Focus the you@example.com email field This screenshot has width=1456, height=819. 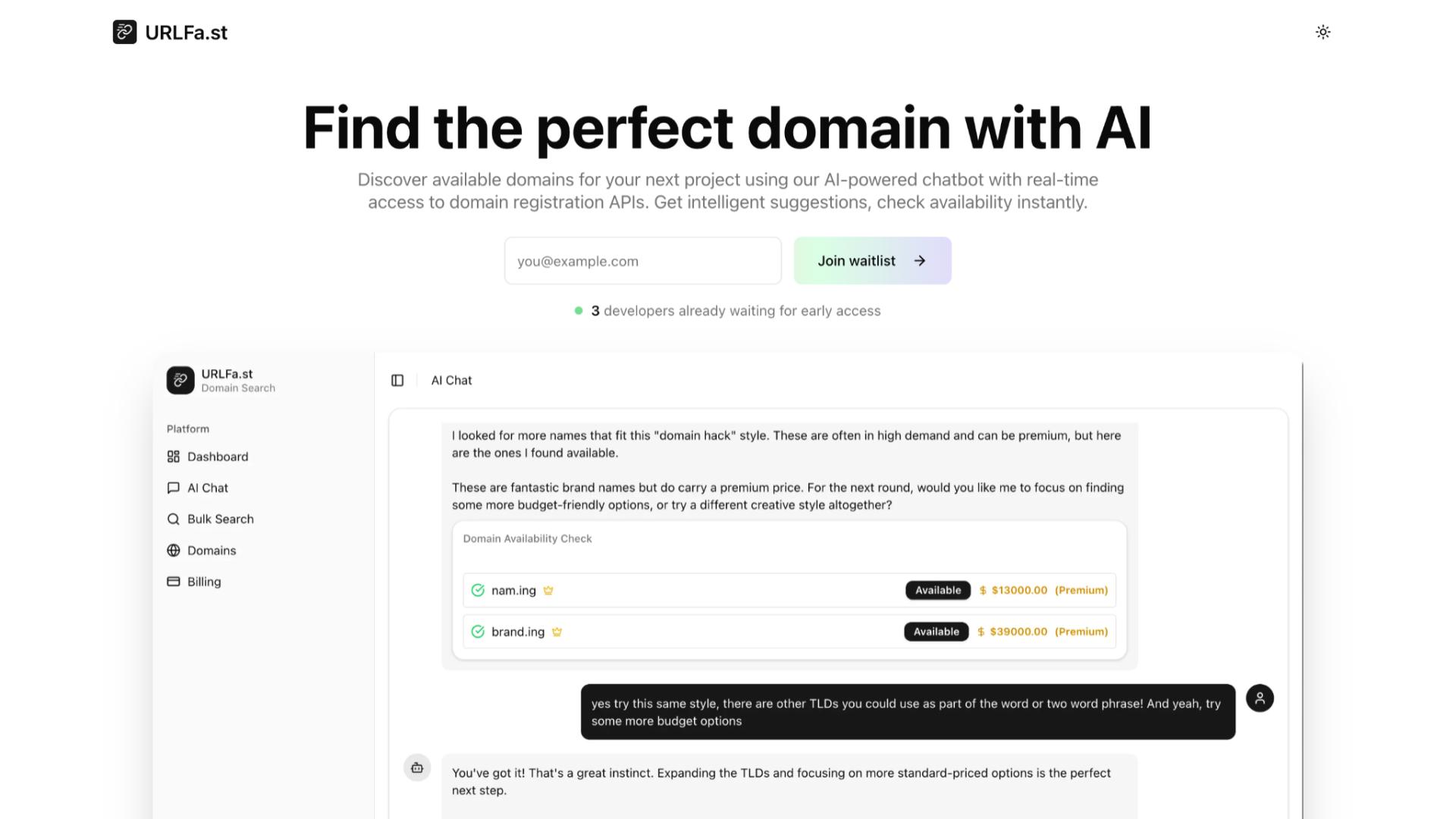(x=642, y=260)
